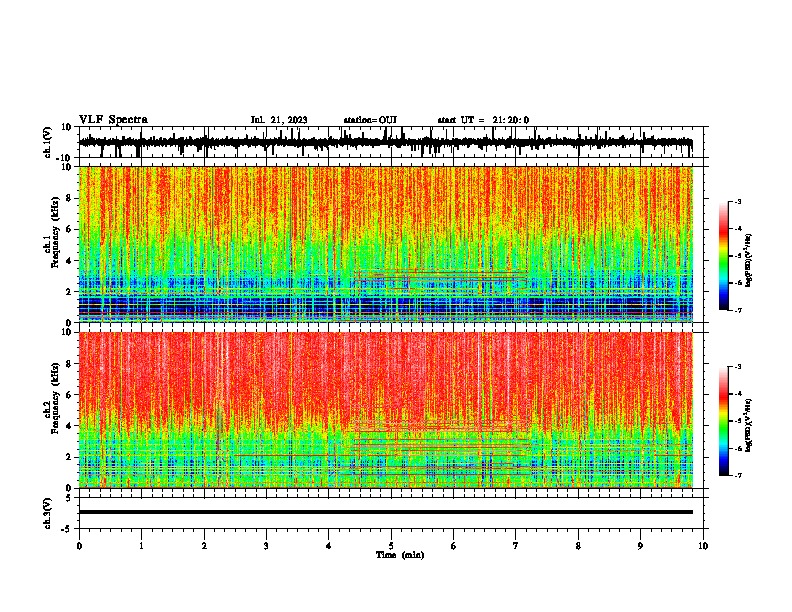
Task: Select the date text "Jul. 21, 2023"
Action: (x=279, y=120)
